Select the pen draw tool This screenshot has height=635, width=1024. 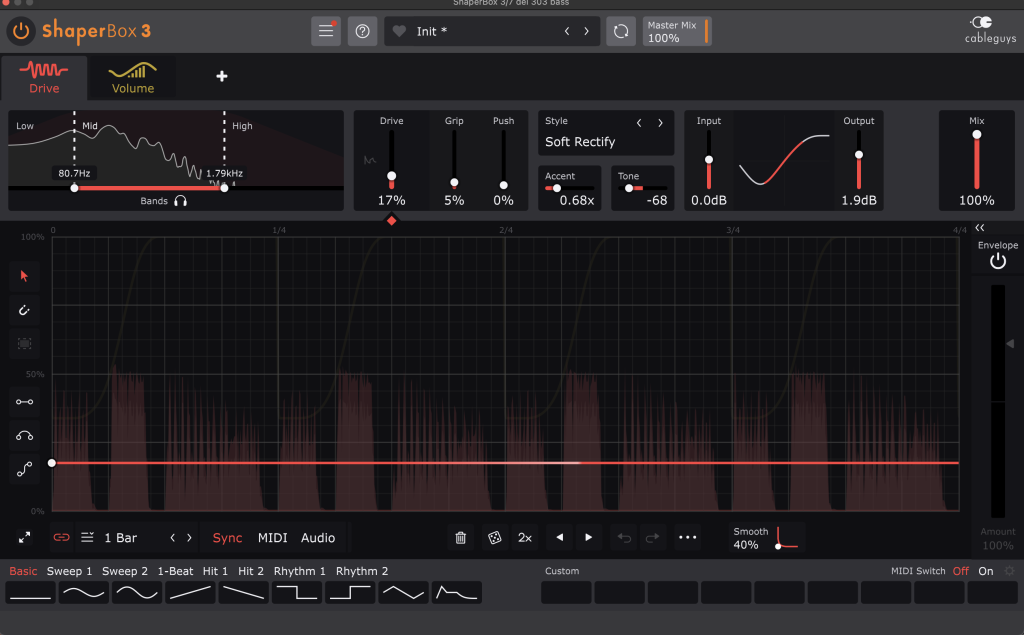point(24,310)
